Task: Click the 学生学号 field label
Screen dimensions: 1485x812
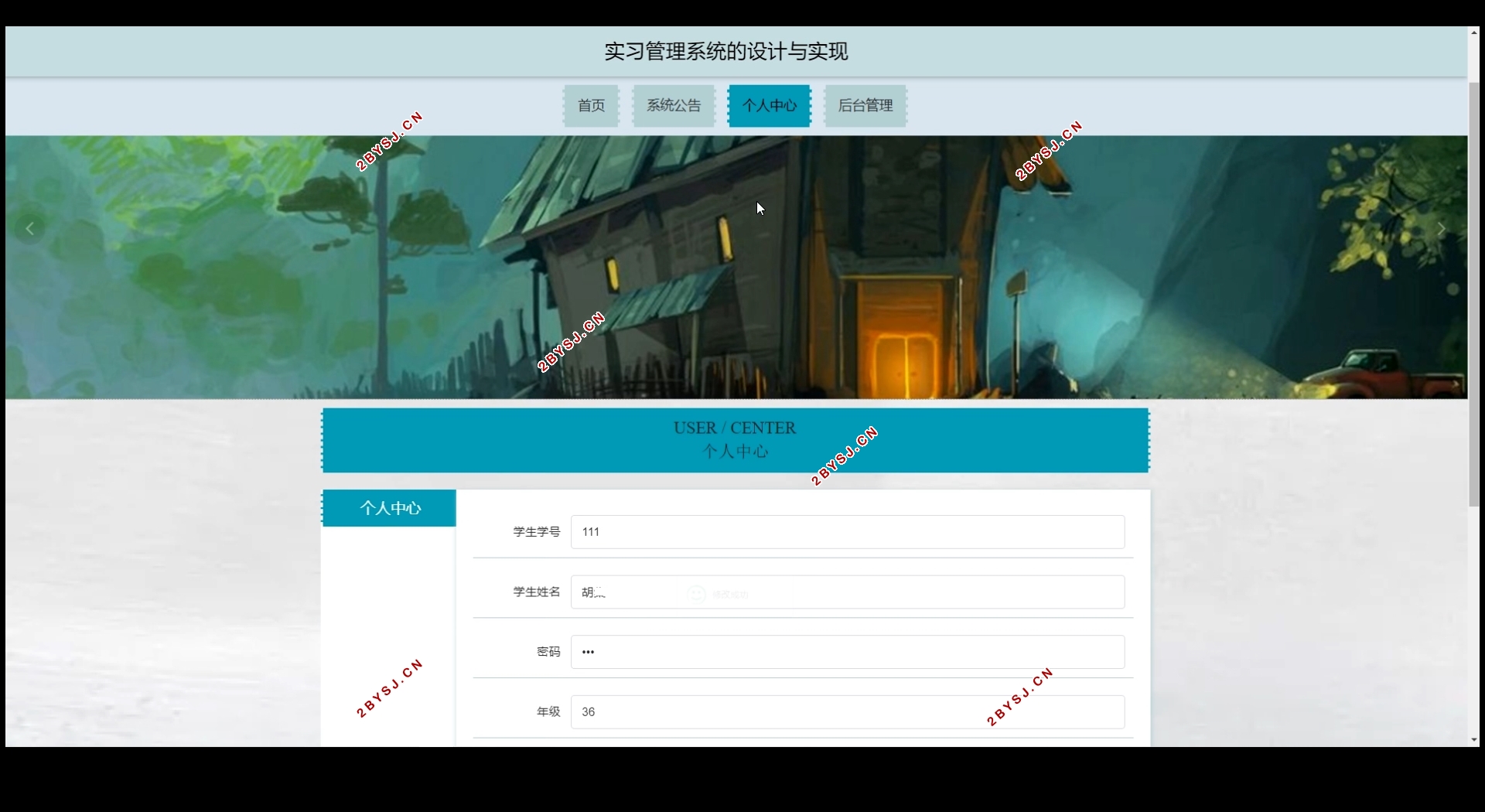Action: click(537, 532)
